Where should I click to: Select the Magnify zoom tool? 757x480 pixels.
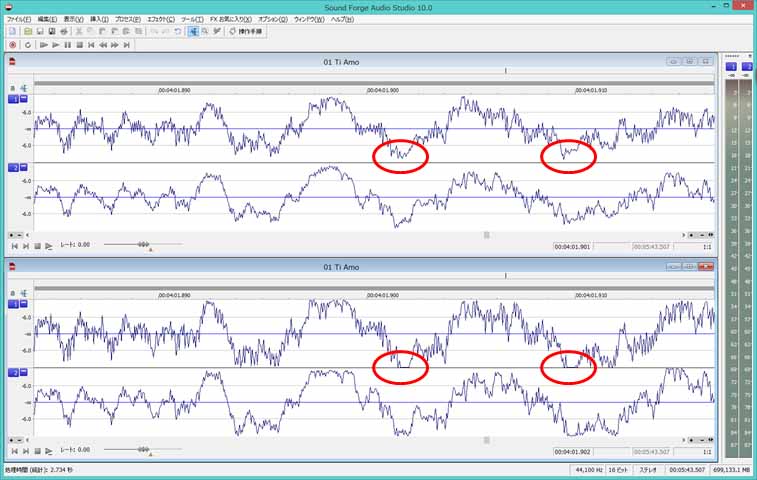[x=205, y=31]
